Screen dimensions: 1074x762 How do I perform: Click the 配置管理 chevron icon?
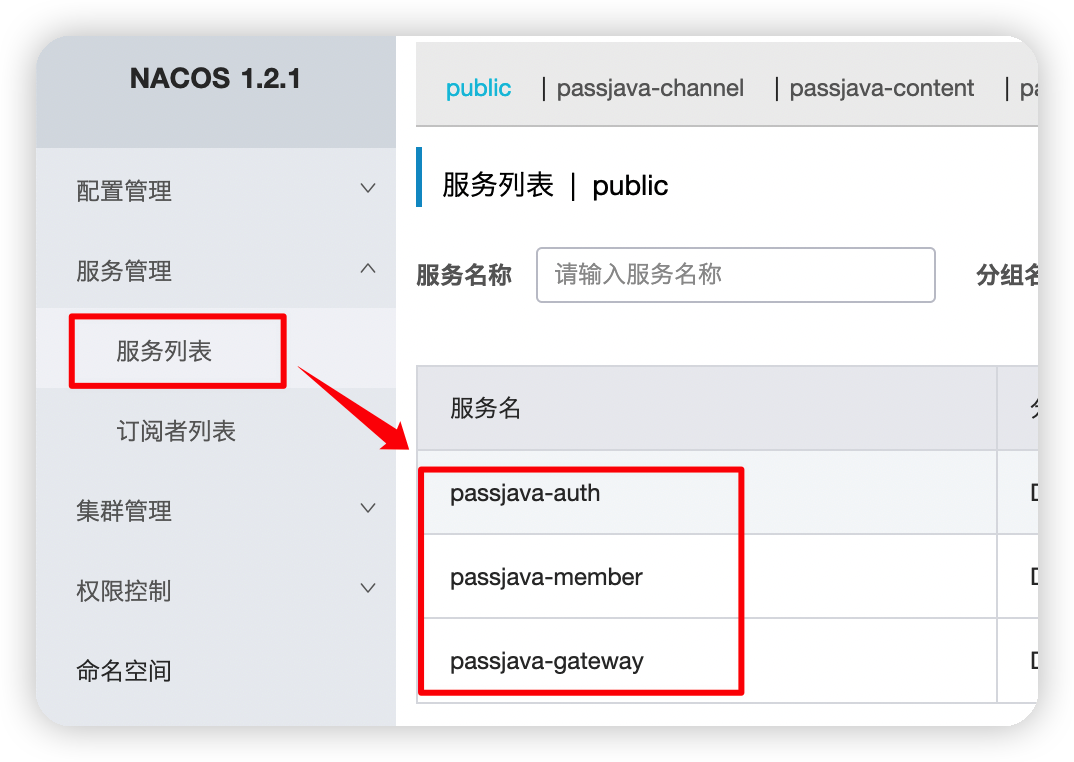click(368, 188)
